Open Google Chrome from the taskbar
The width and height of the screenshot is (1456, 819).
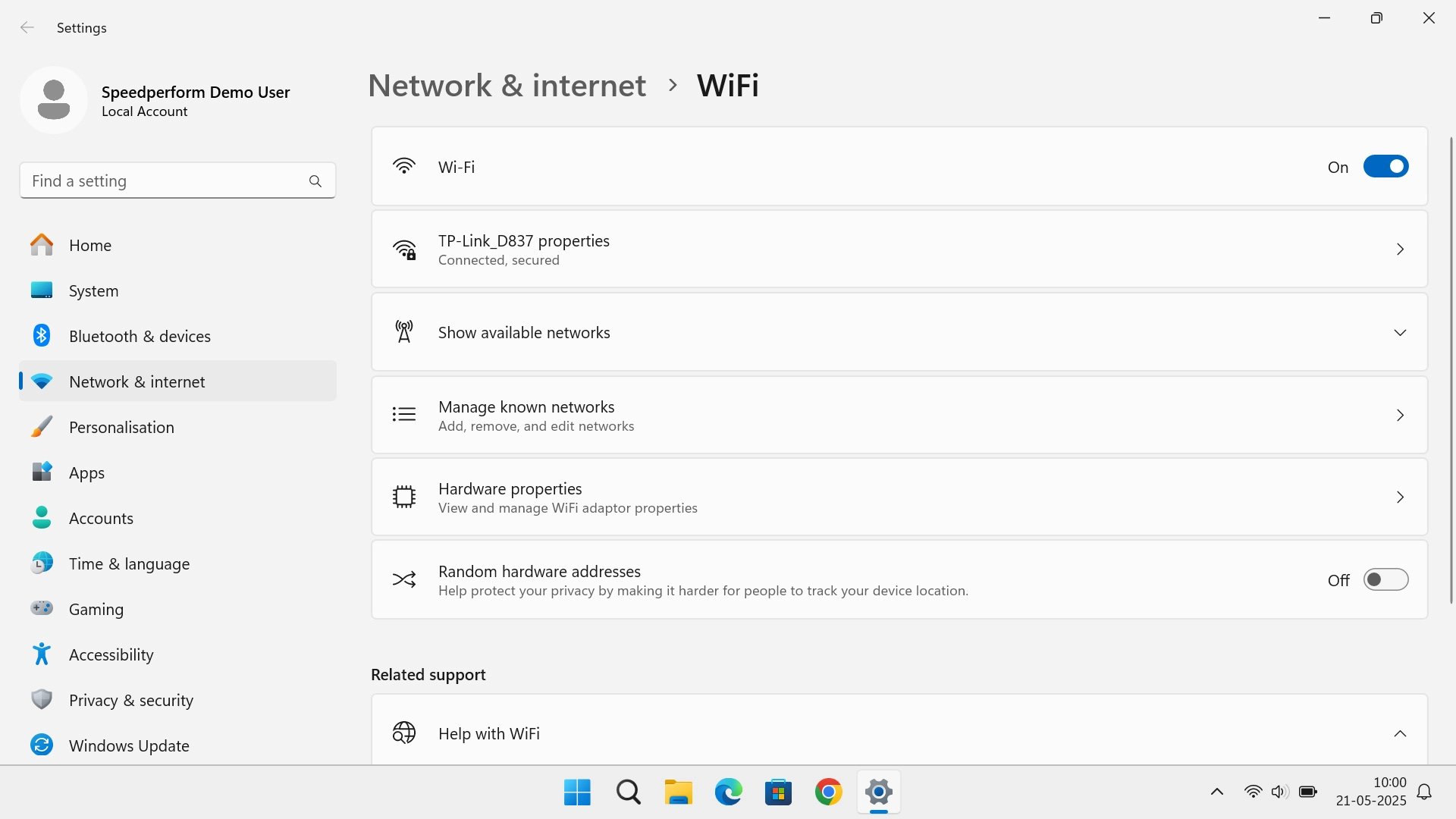point(829,791)
